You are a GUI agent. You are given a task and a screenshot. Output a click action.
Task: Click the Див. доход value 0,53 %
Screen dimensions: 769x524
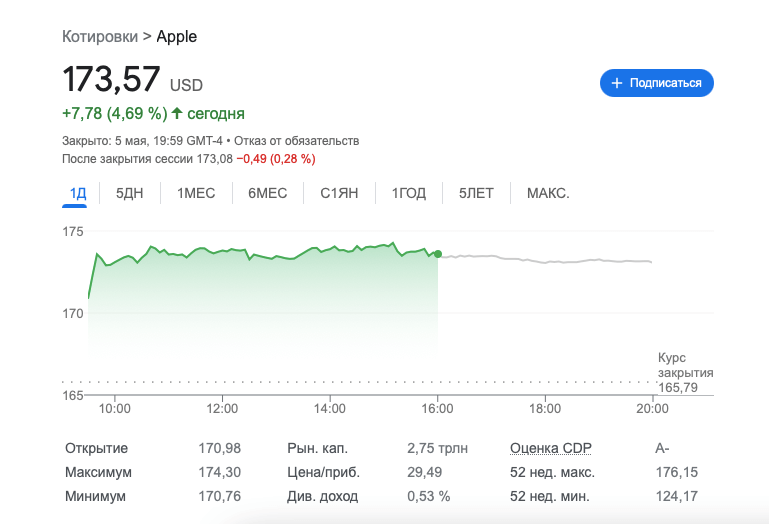[x=429, y=496]
